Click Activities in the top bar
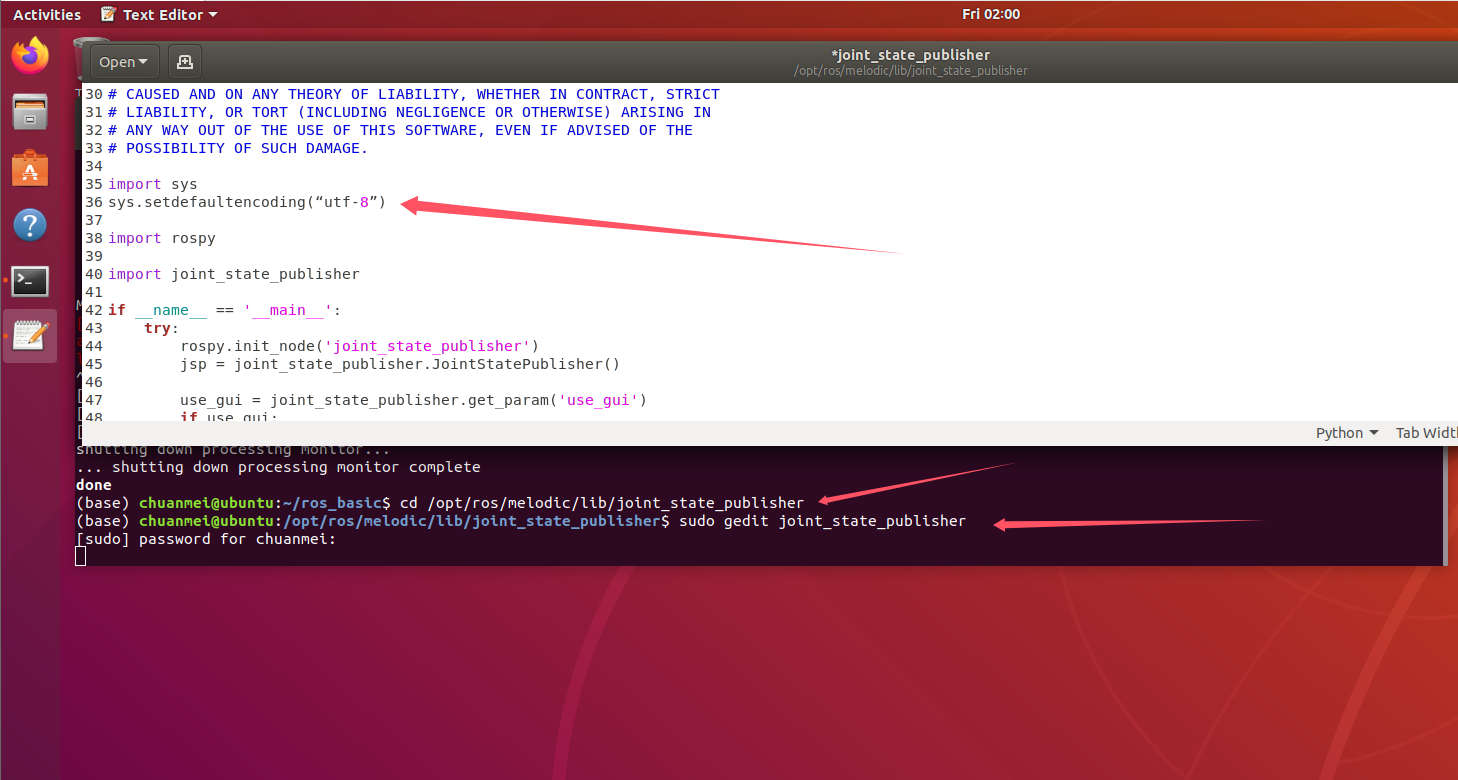 point(46,14)
